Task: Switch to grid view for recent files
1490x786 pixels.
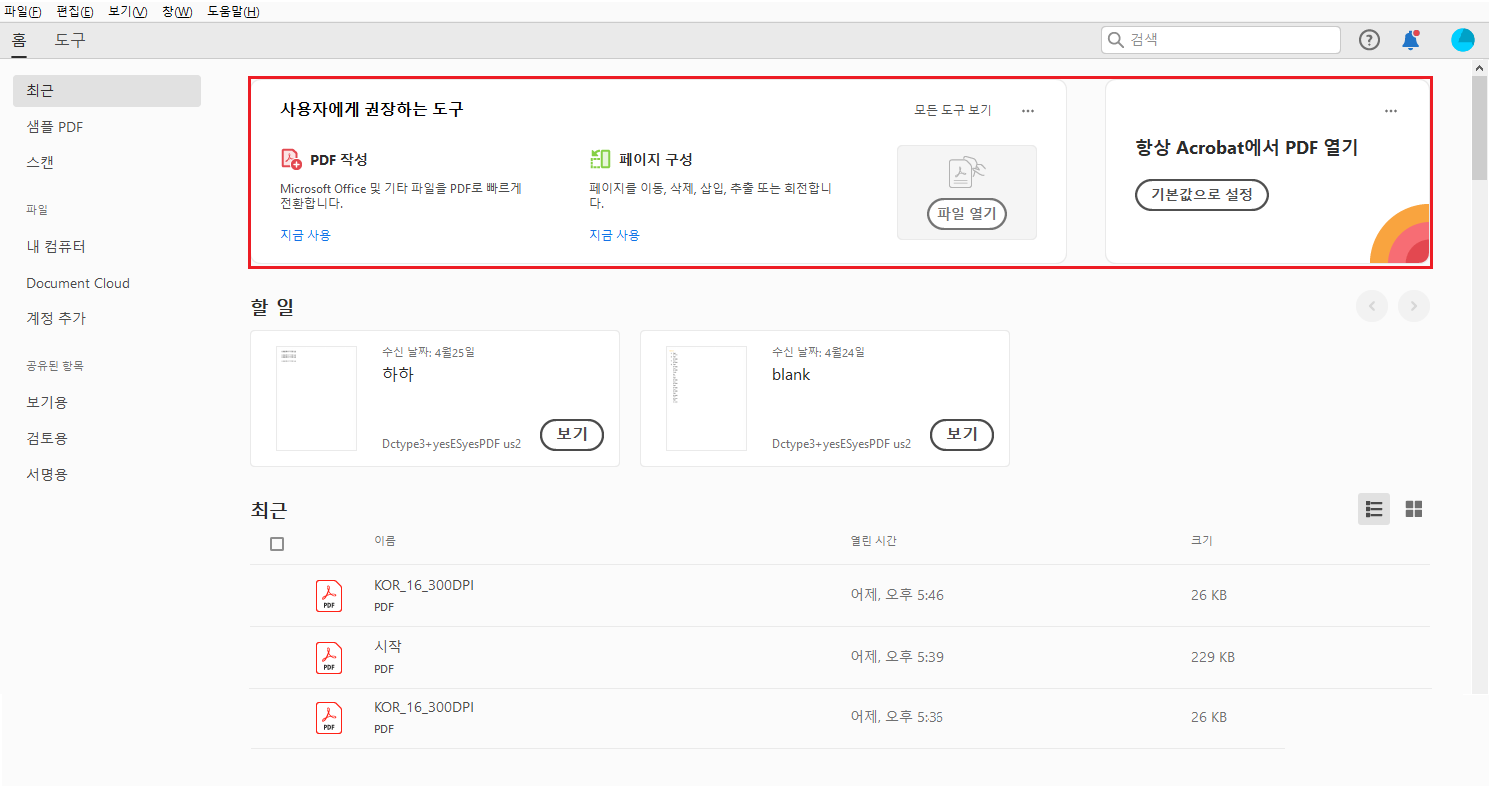Action: tap(1414, 509)
